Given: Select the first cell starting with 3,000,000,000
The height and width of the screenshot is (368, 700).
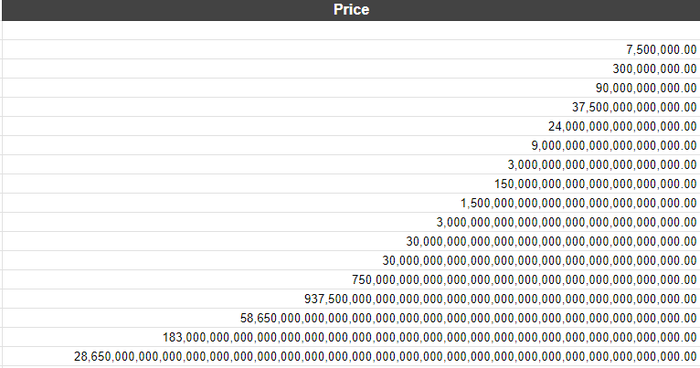Looking at the screenshot, I should pyautogui.click(x=351, y=164).
